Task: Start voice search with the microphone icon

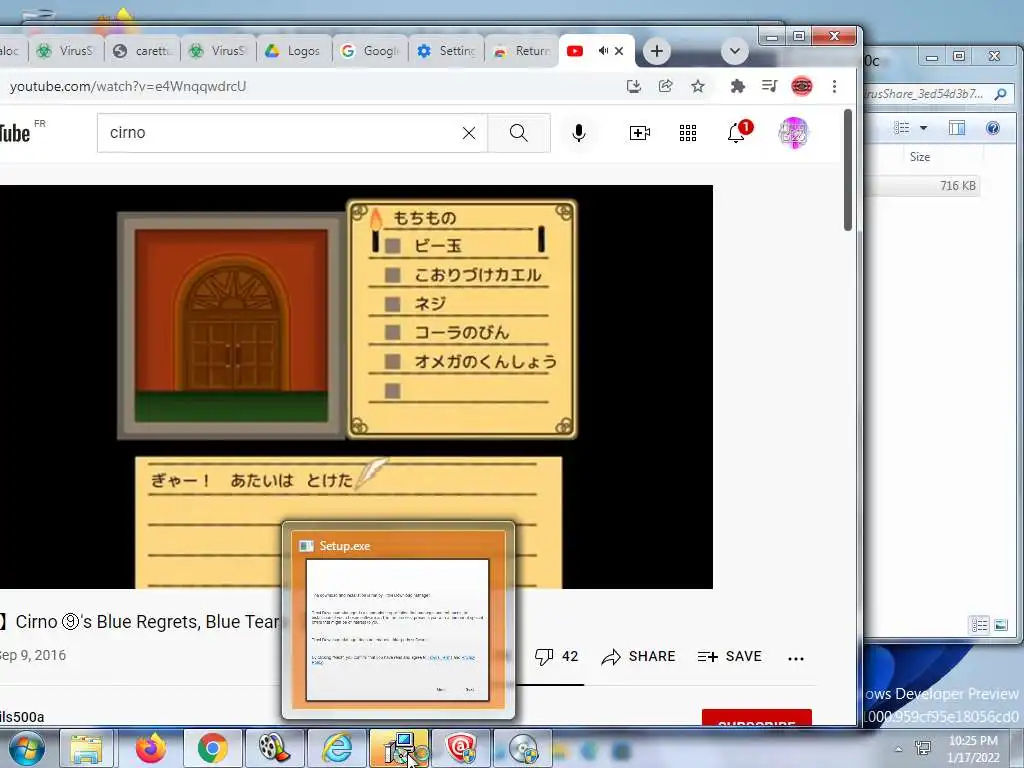Action: click(x=579, y=133)
